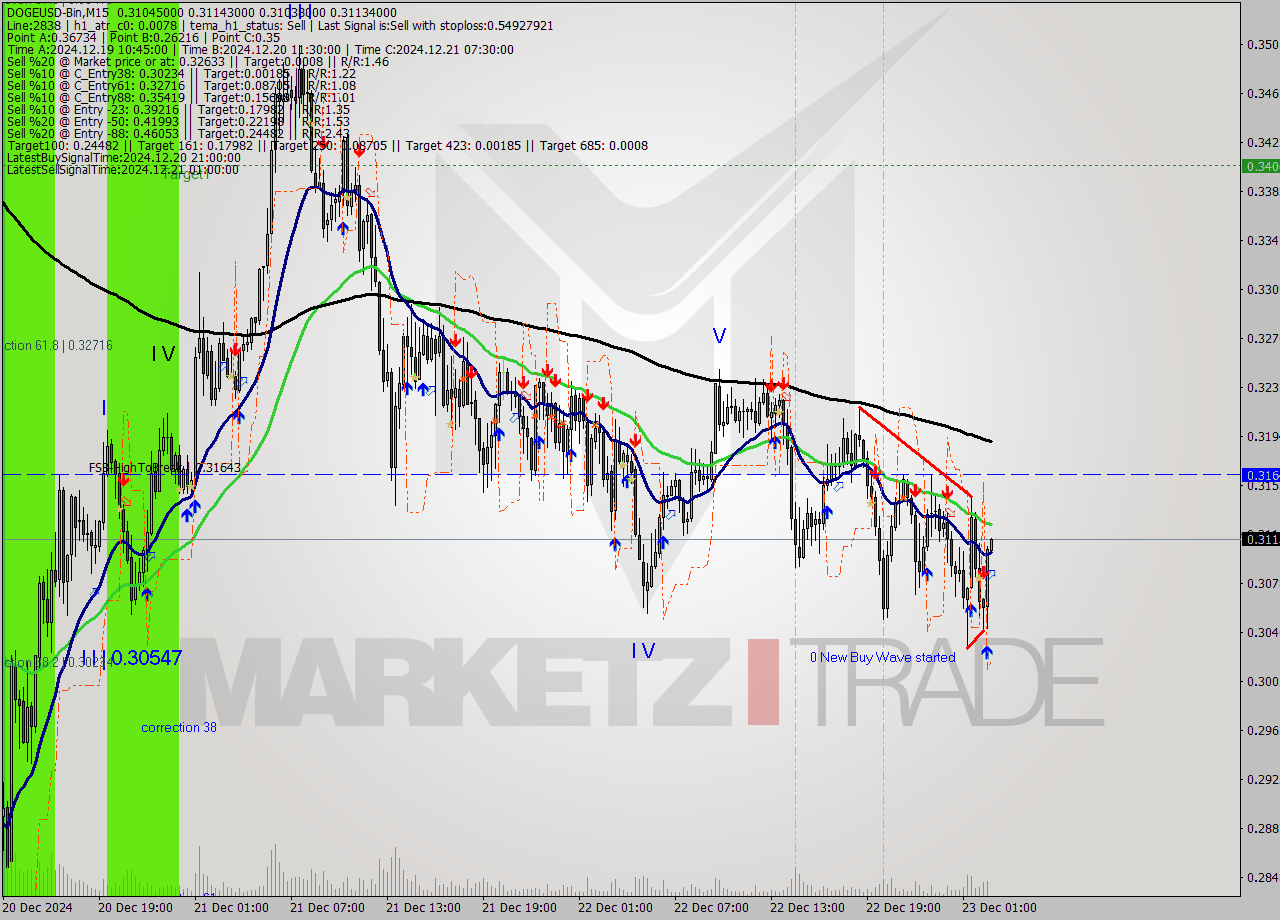This screenshot has width=1280, height=920.
Task: Click the Target100: 0.24482 targets line
Action: (x=327, y=145)
